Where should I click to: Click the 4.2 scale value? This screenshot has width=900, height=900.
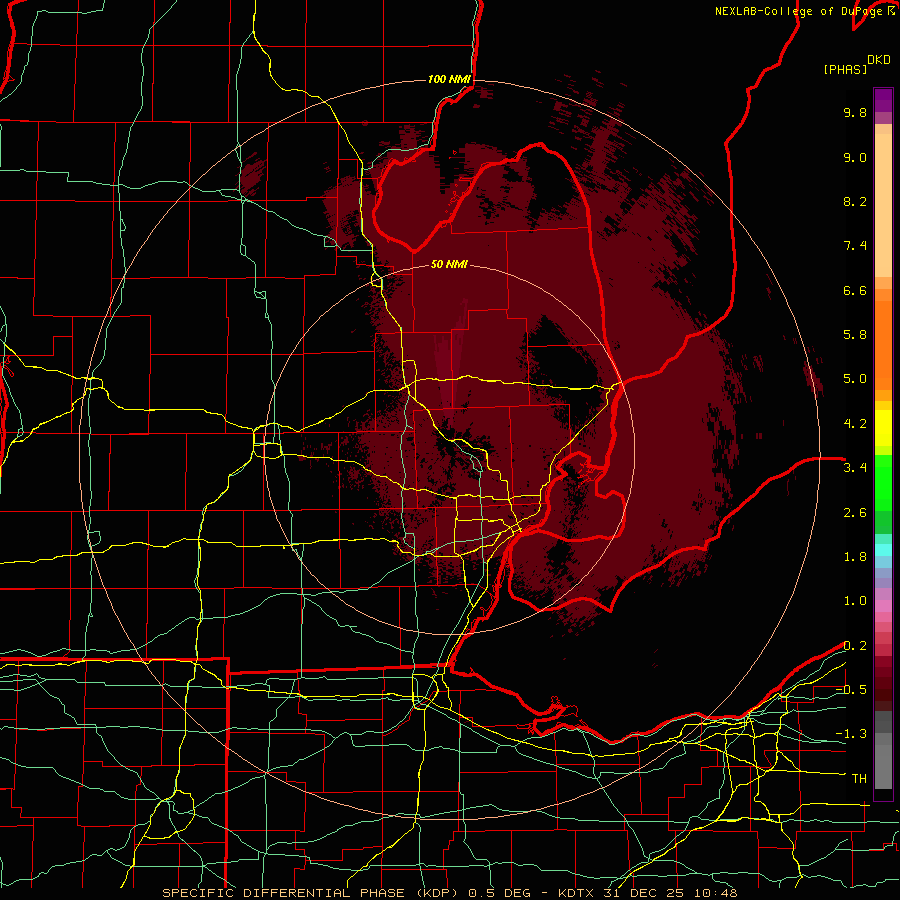point(855,424)
